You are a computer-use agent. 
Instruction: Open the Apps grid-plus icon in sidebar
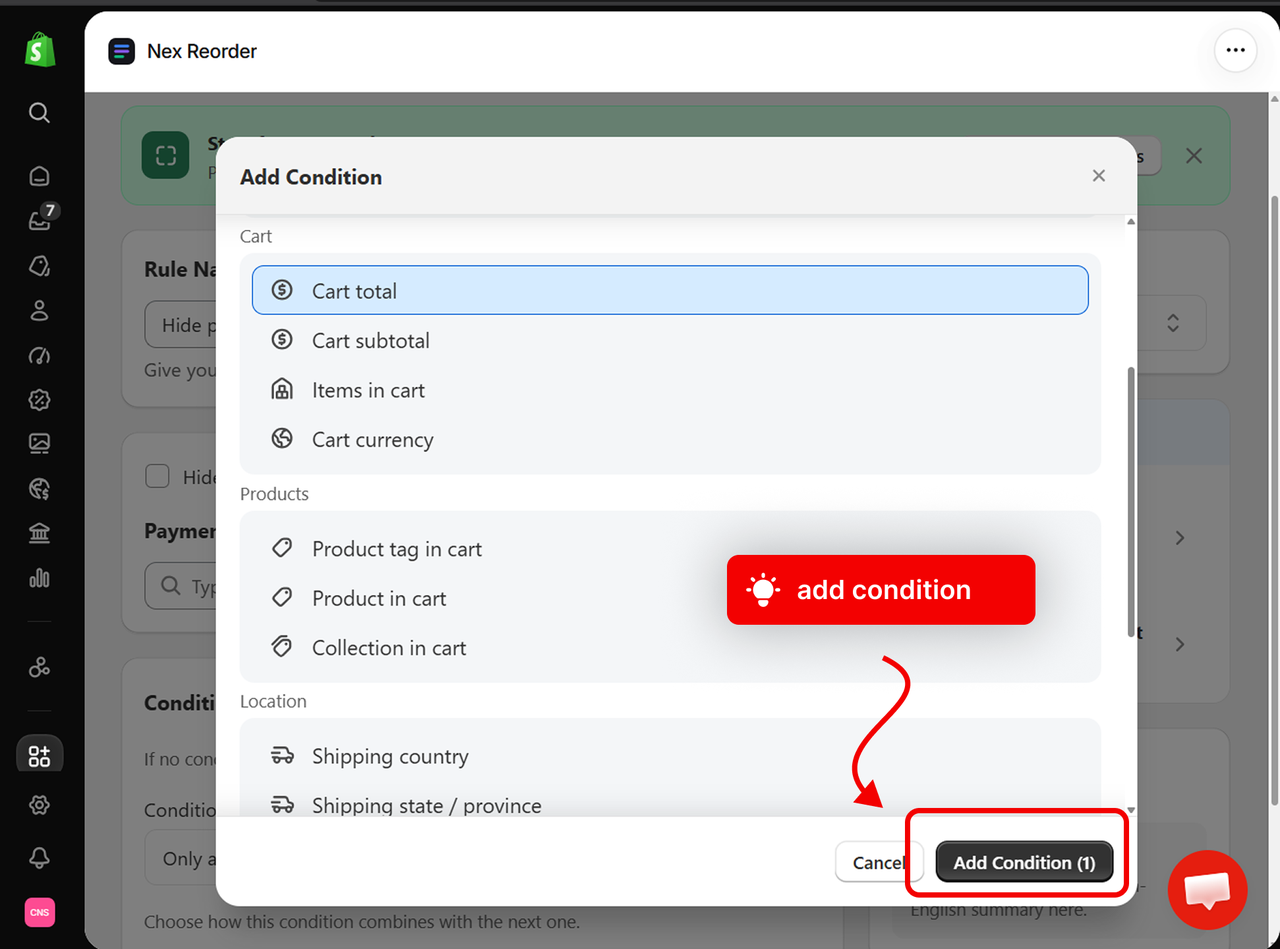click(39, 755)
